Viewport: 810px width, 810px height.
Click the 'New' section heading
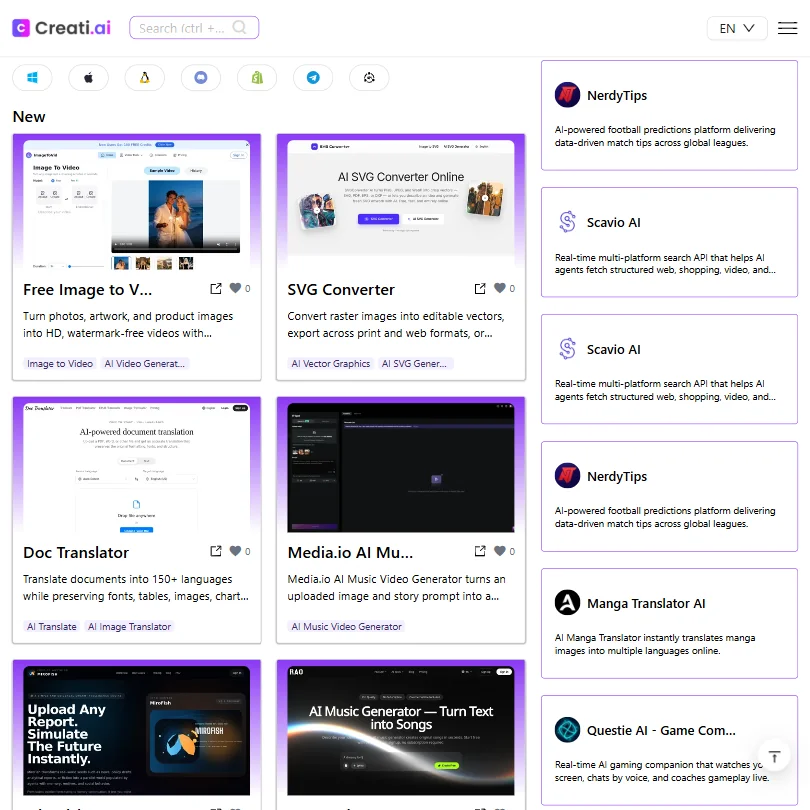pos(29,117)
